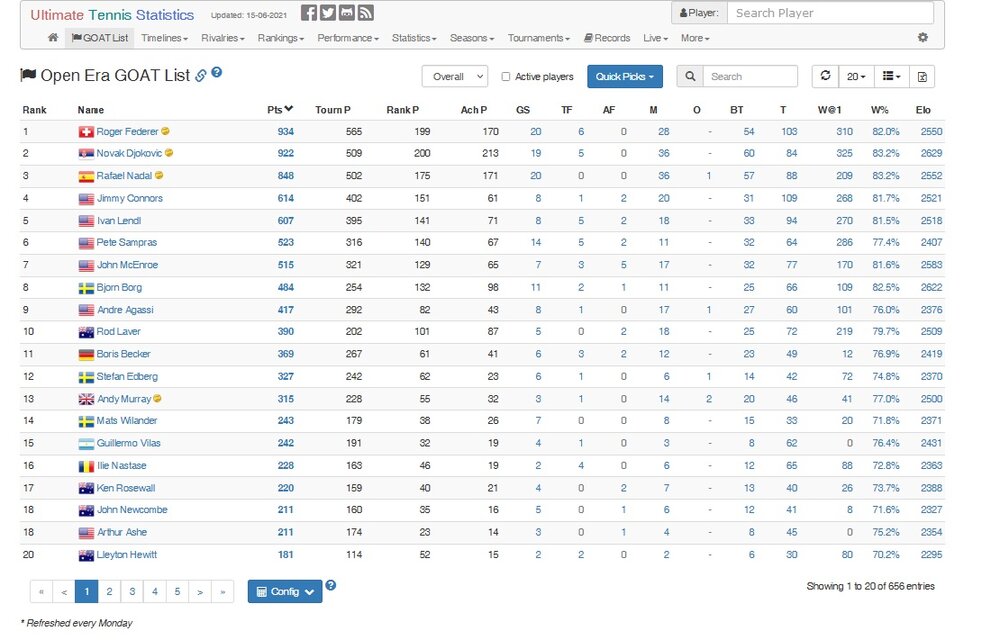Click the Swiss flag beside Roger Federer

click(x=86, y=132)
